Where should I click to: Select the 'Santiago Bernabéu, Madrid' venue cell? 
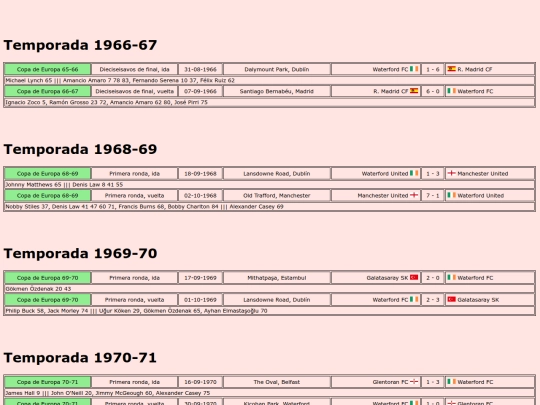tap(277, 91)
